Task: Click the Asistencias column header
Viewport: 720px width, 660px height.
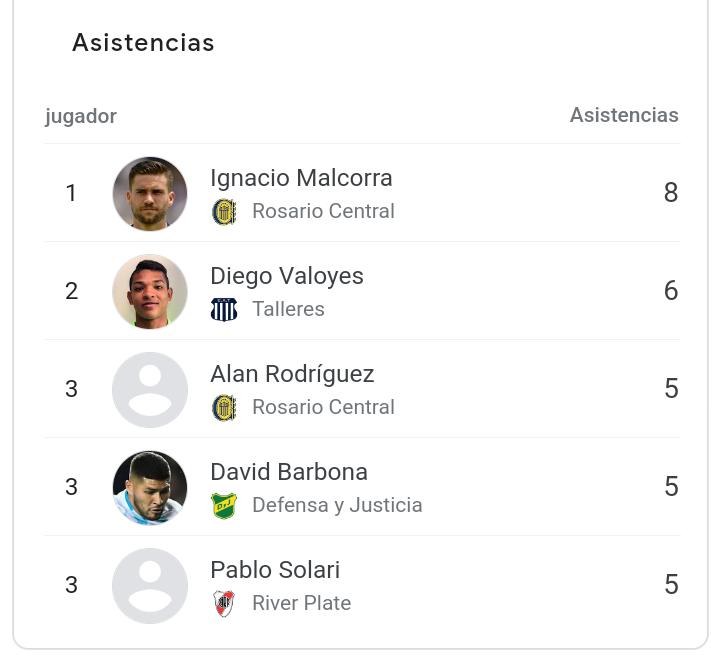Action: point(624,115)
